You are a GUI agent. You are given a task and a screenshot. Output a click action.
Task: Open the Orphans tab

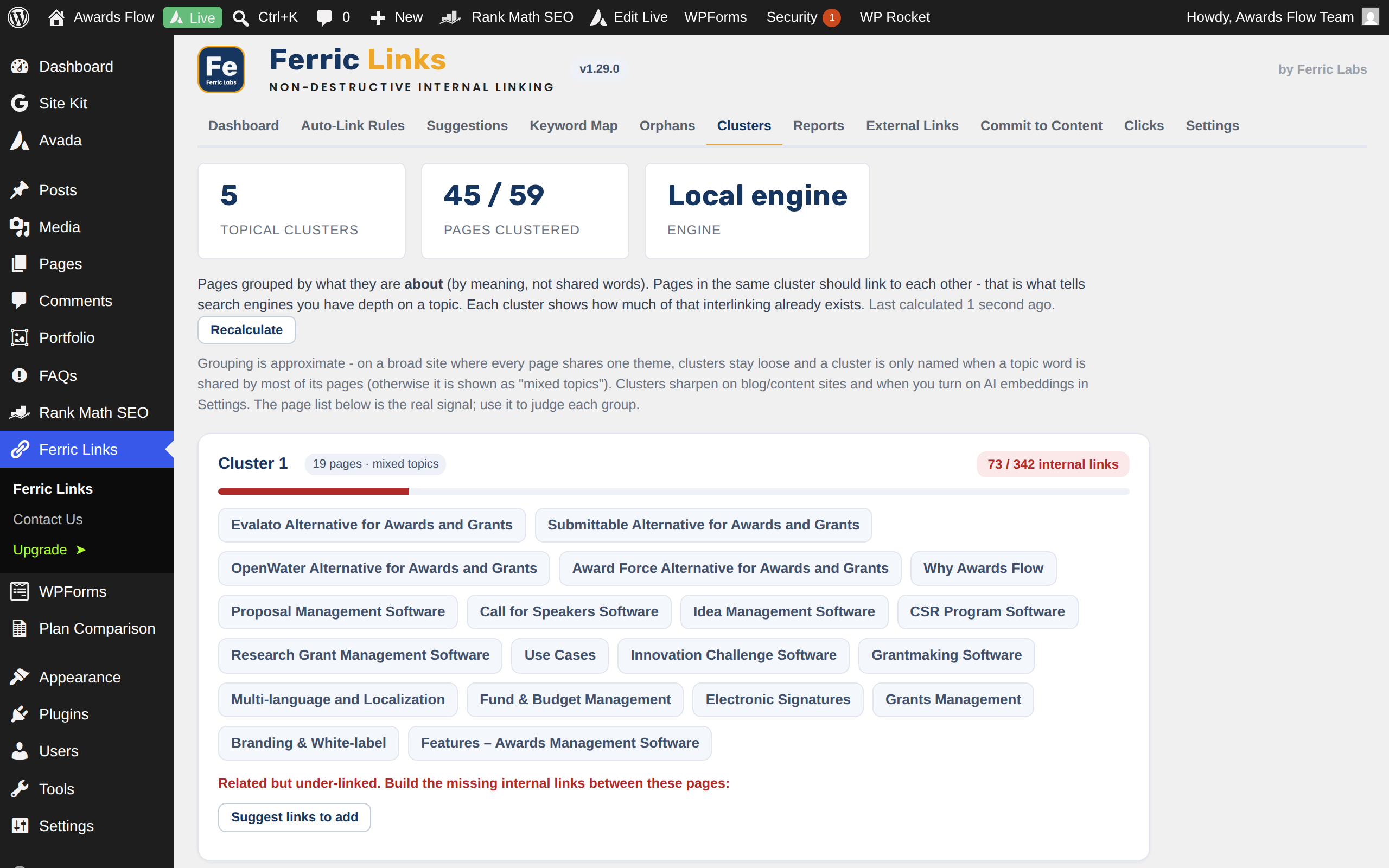click(x=667, y=126)
